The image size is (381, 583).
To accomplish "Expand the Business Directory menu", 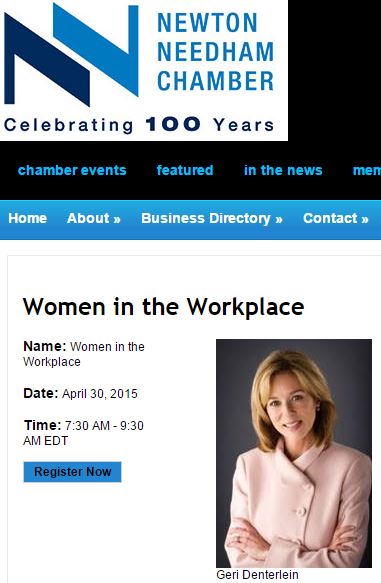I will click(212, 218).
